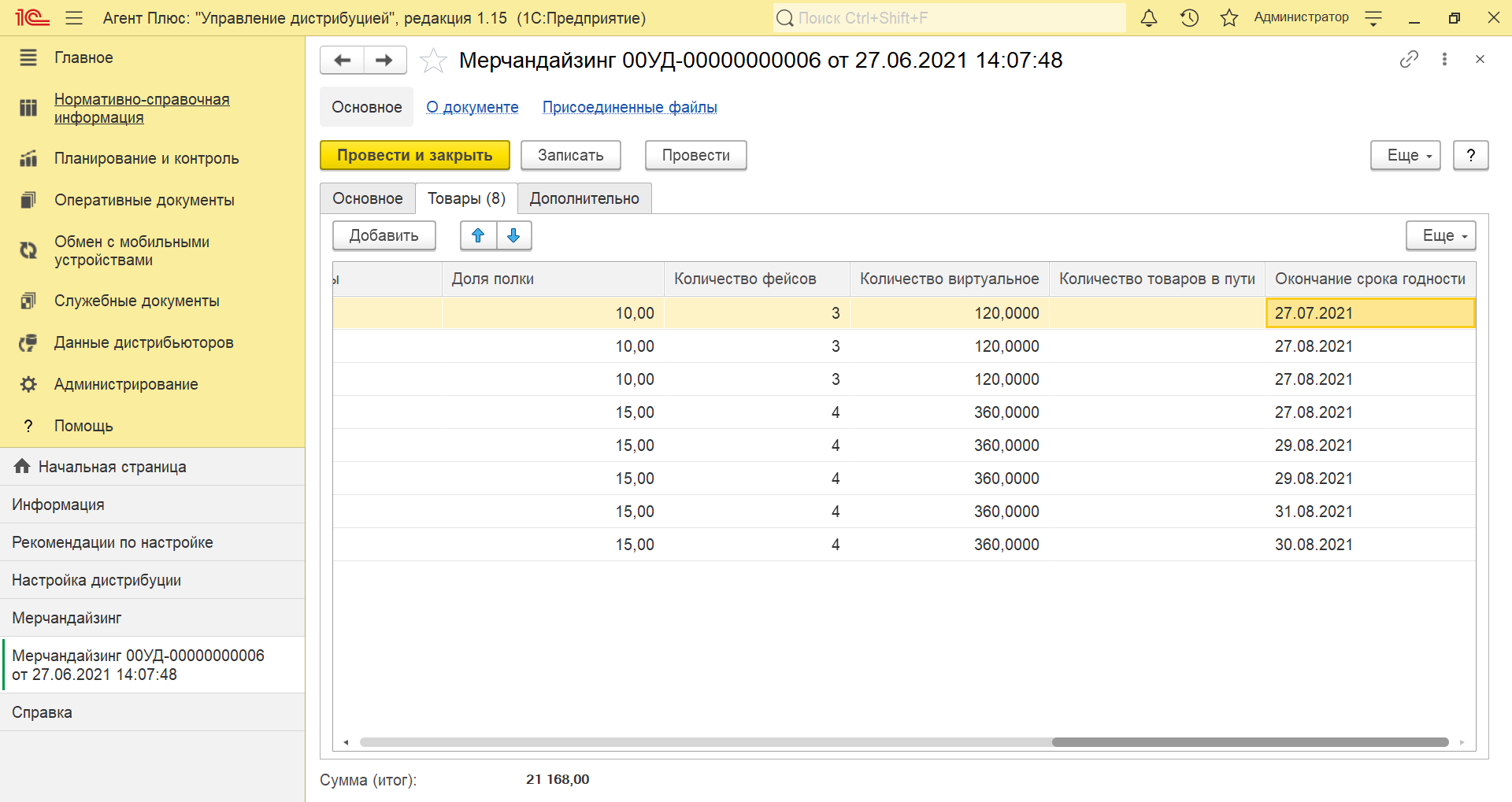Image resolution: width=1512 pixels, height=802 pixels.
Task: Click Администрирование gear icon
Action: point(28,384)
